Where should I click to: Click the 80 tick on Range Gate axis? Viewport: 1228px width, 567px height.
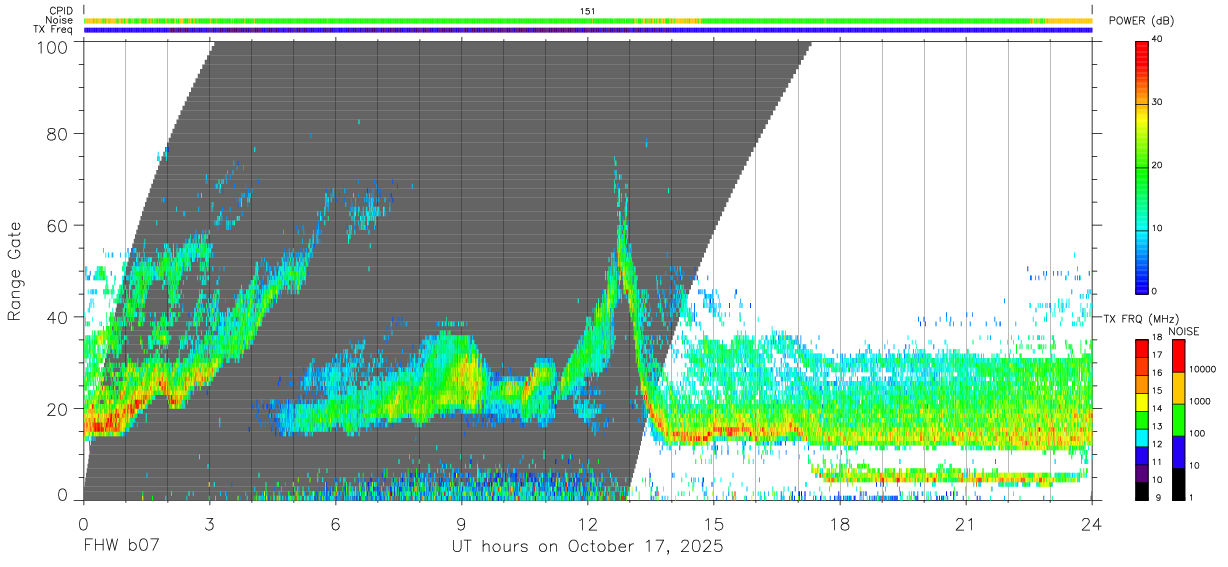point(59,134)
